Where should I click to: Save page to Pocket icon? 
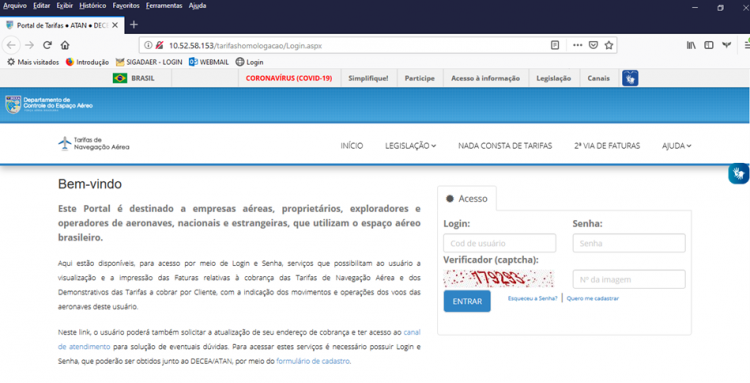pos(593,45)
